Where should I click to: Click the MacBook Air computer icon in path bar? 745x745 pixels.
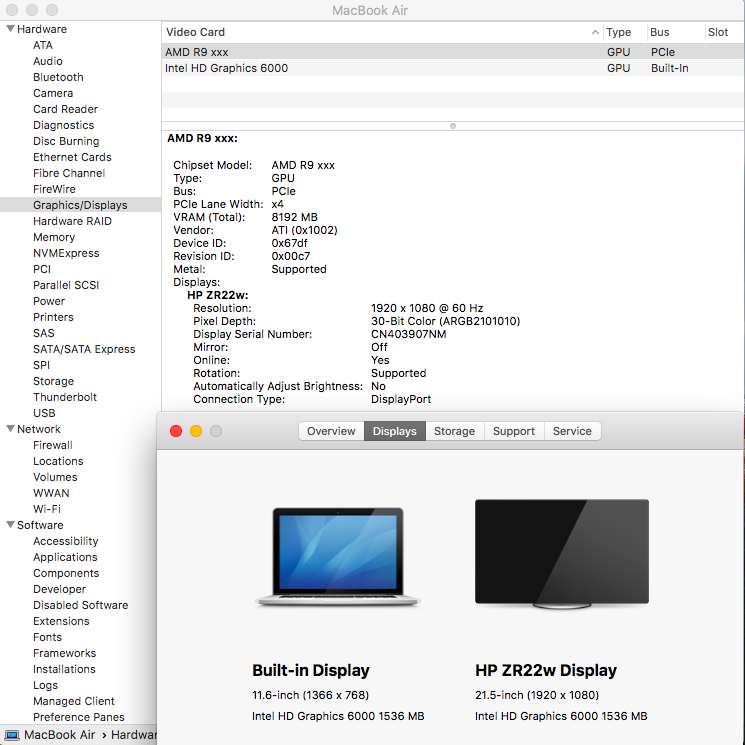12,735
